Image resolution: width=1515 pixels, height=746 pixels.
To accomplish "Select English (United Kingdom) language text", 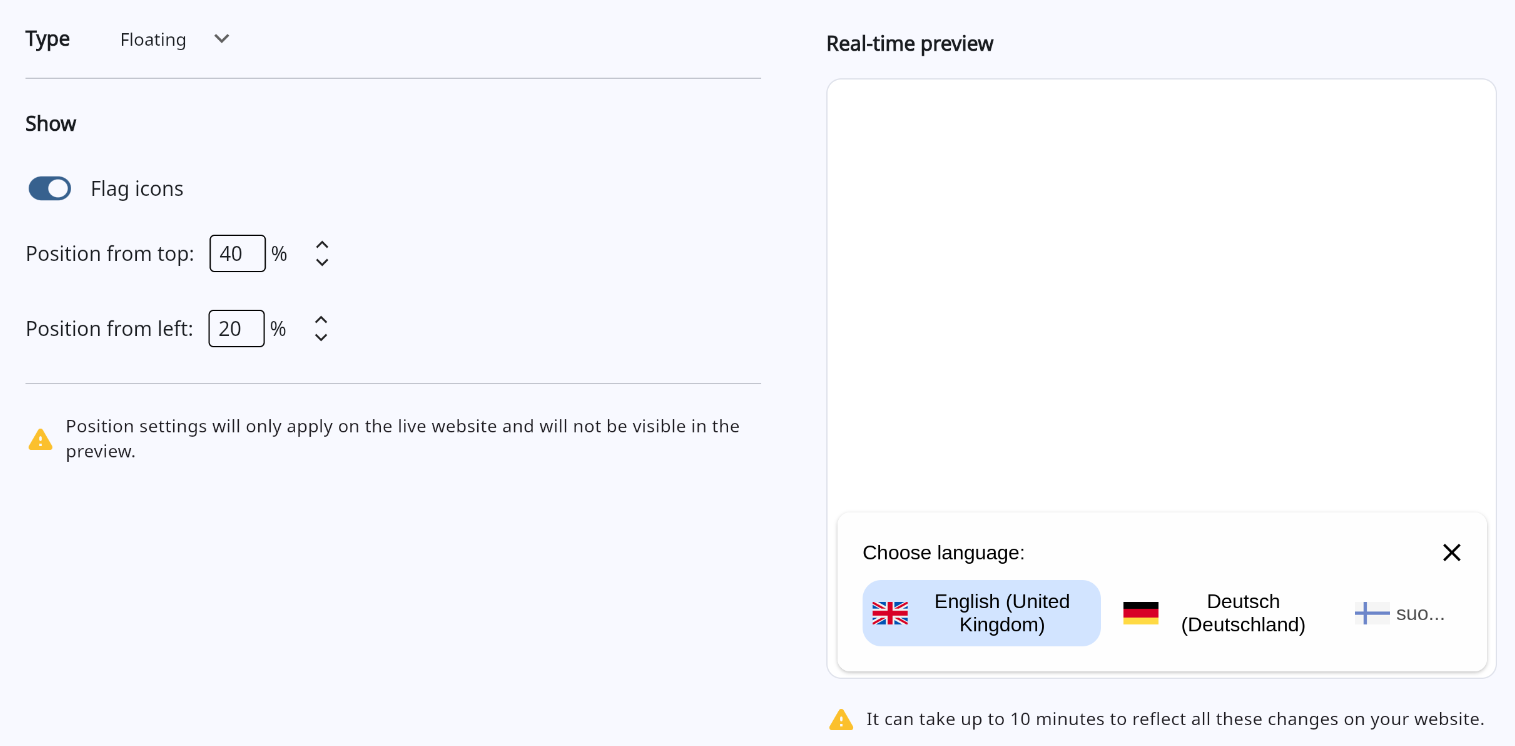I will click(1001, 613).
